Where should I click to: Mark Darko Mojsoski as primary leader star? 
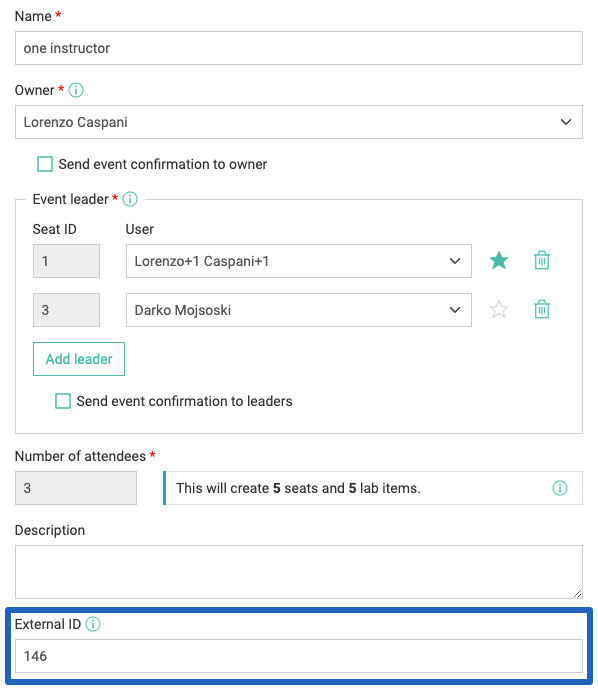[499, 309]
